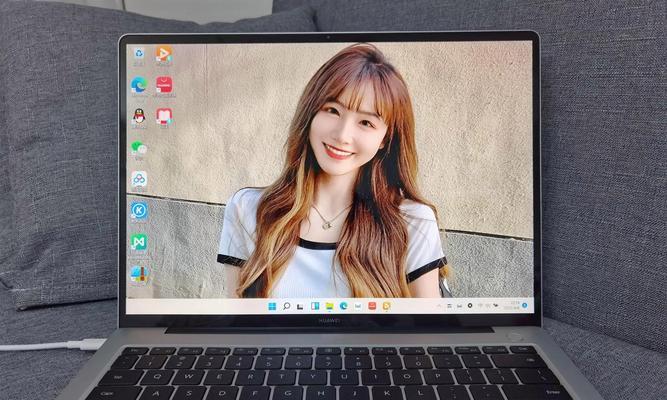Open the blue notification badge in taskbar corner
The image size is (667, 400).
click(524, 306)
